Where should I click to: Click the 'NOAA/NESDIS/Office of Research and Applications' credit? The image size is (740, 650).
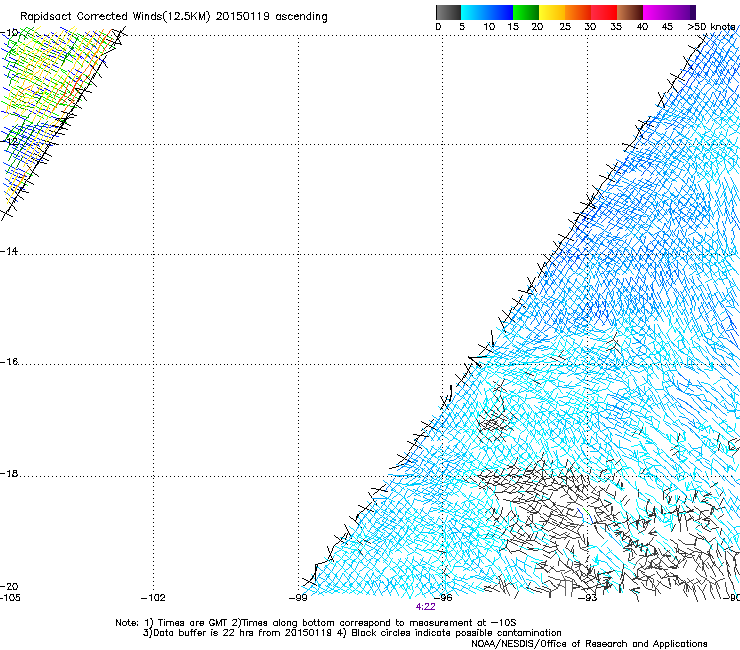click(x=589, y=644)
